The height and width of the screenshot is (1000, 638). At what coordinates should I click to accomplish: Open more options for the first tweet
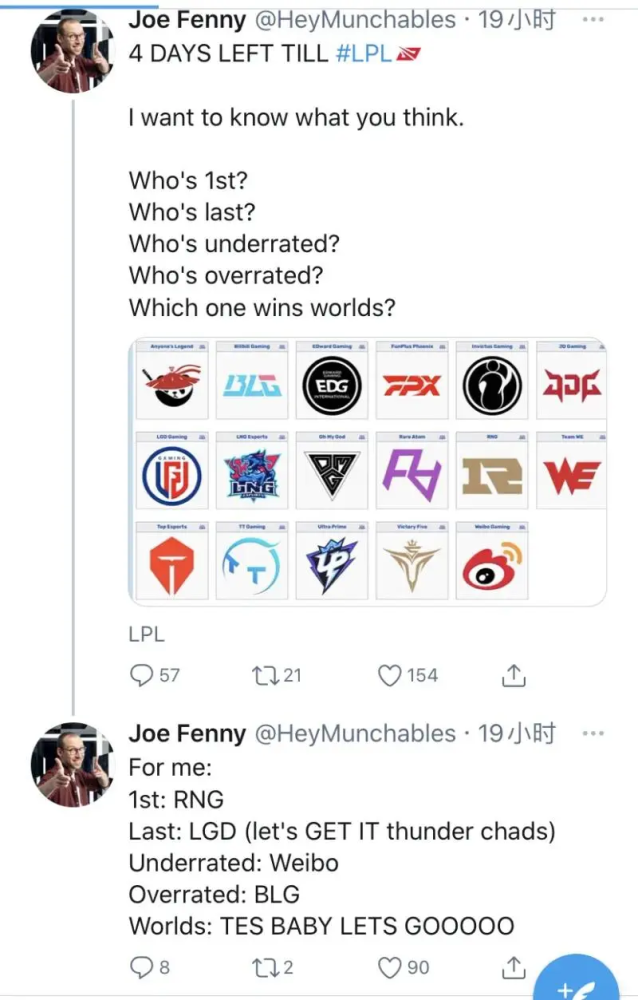[592, 20]
